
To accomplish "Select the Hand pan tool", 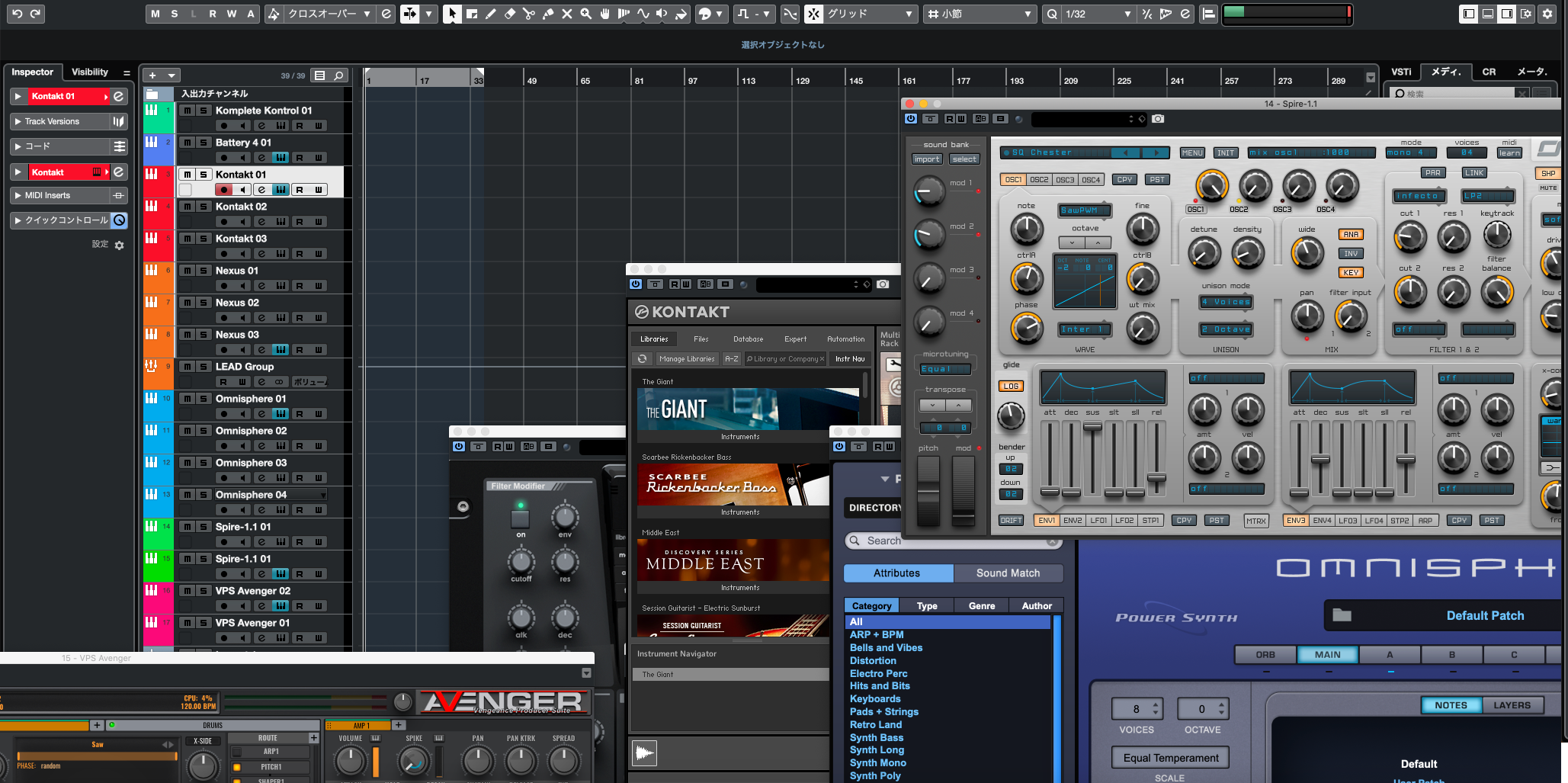I will point(605,14).
